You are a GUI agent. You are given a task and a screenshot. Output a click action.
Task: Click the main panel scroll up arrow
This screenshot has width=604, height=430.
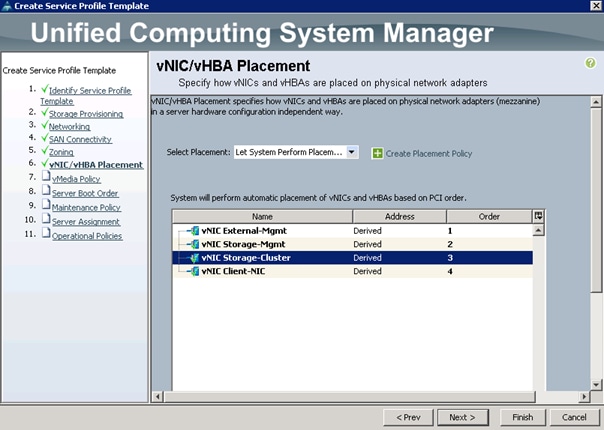596,102
